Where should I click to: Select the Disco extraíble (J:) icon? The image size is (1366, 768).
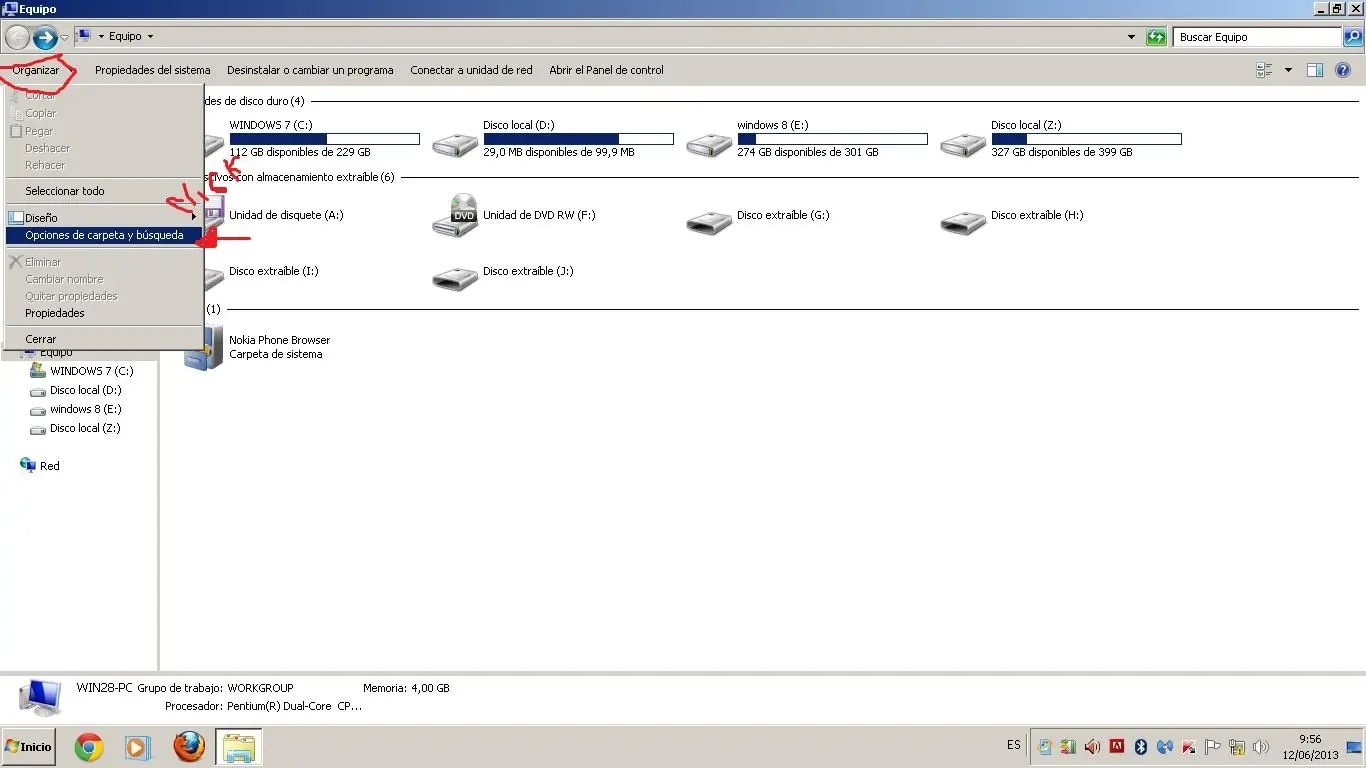[x=455, y=278]
